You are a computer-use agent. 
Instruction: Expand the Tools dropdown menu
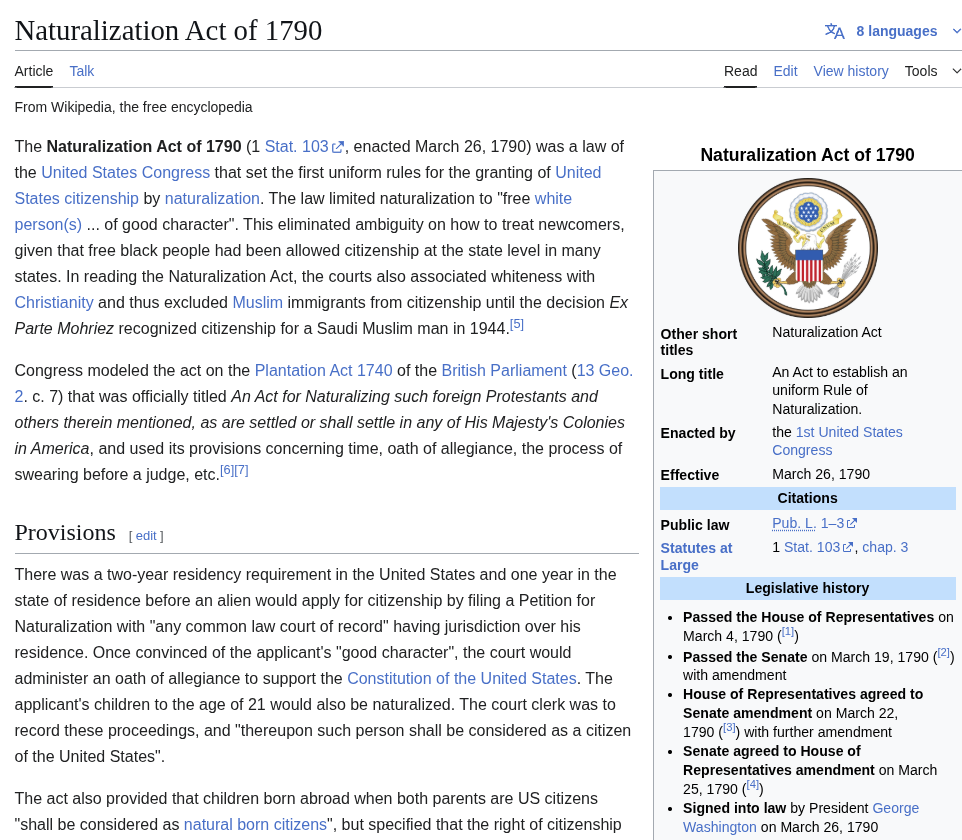point(932,71)
